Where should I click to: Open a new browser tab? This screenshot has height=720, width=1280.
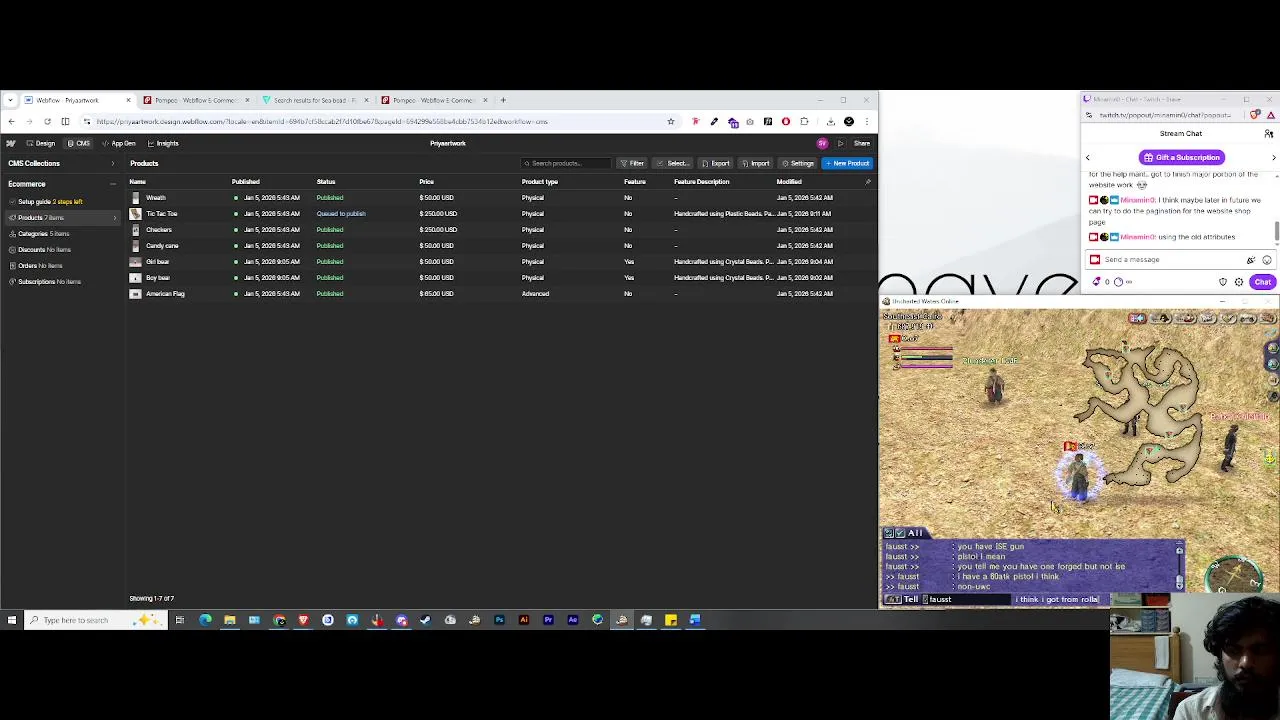click(503, 100)
